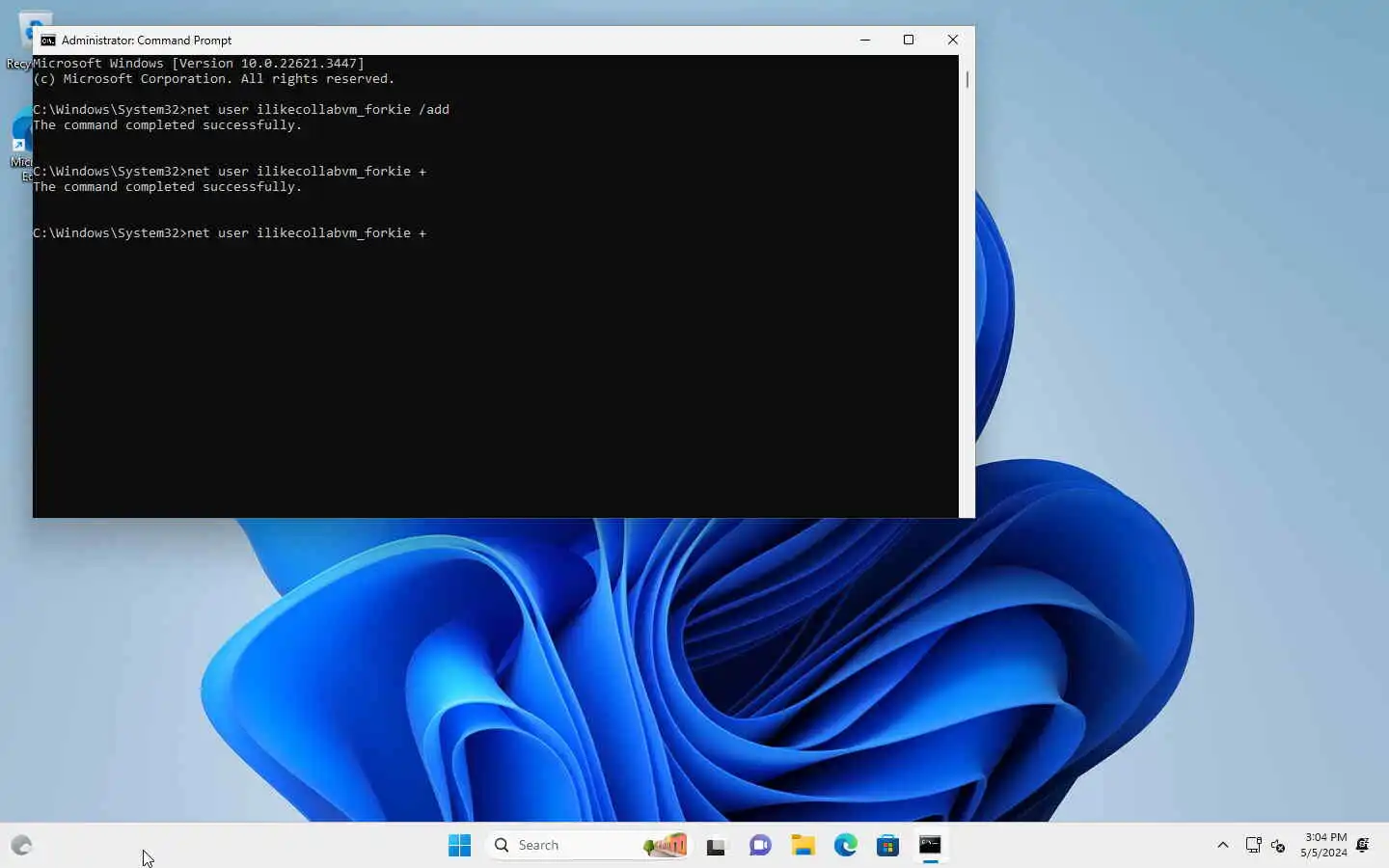Open the network status tray icon
The height and width of the screenshot is (868, 1389).
[1253, 845]
